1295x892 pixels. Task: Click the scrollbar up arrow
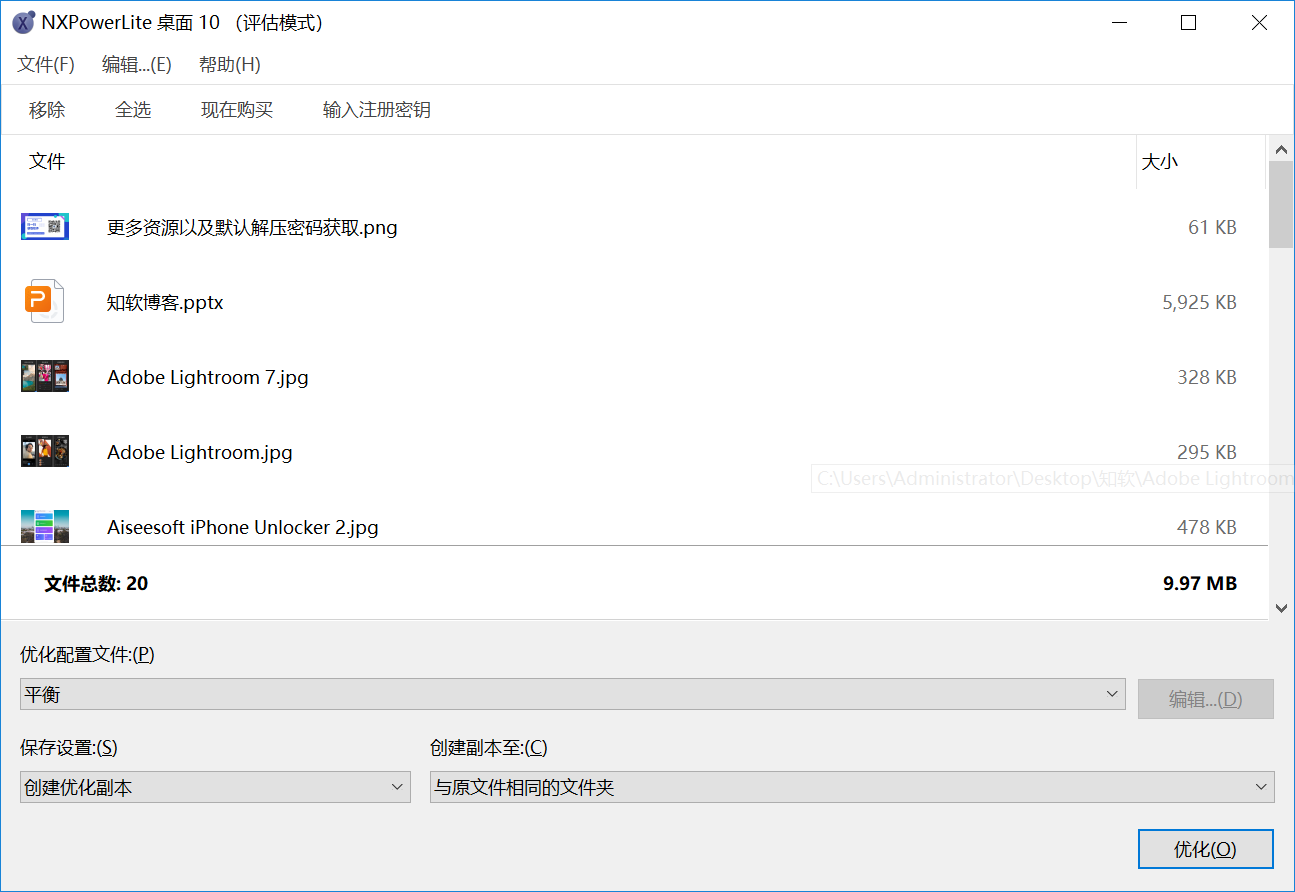coord(1281,149)
